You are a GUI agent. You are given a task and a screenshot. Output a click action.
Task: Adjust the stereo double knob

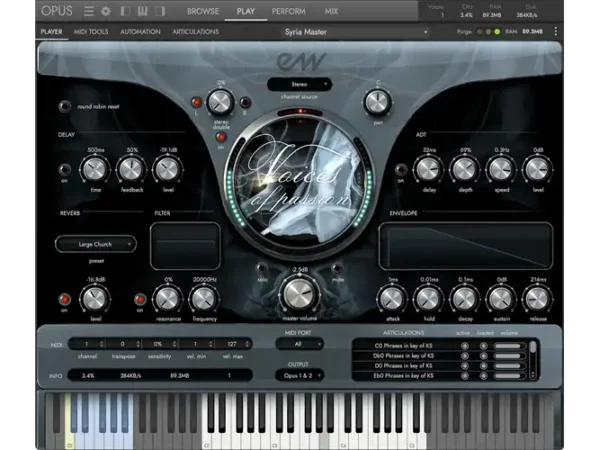coord(220,102)
